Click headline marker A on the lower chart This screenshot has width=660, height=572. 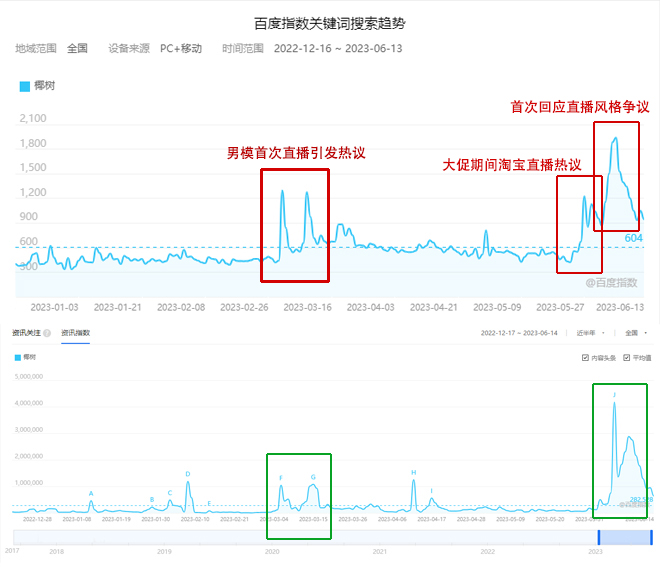[x=91, y=494]
